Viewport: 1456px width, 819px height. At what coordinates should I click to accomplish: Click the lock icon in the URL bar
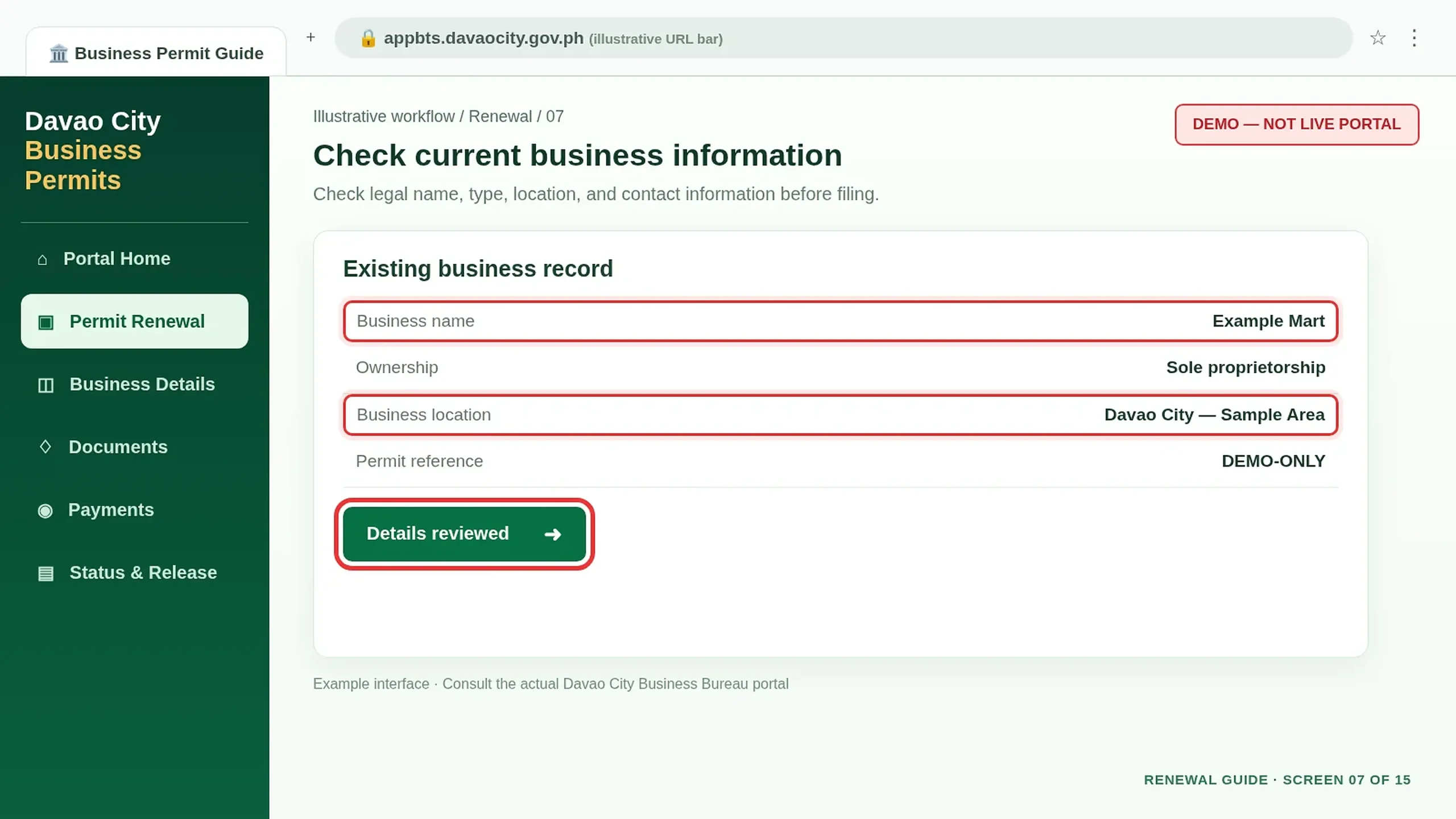[x=368, y=38]
